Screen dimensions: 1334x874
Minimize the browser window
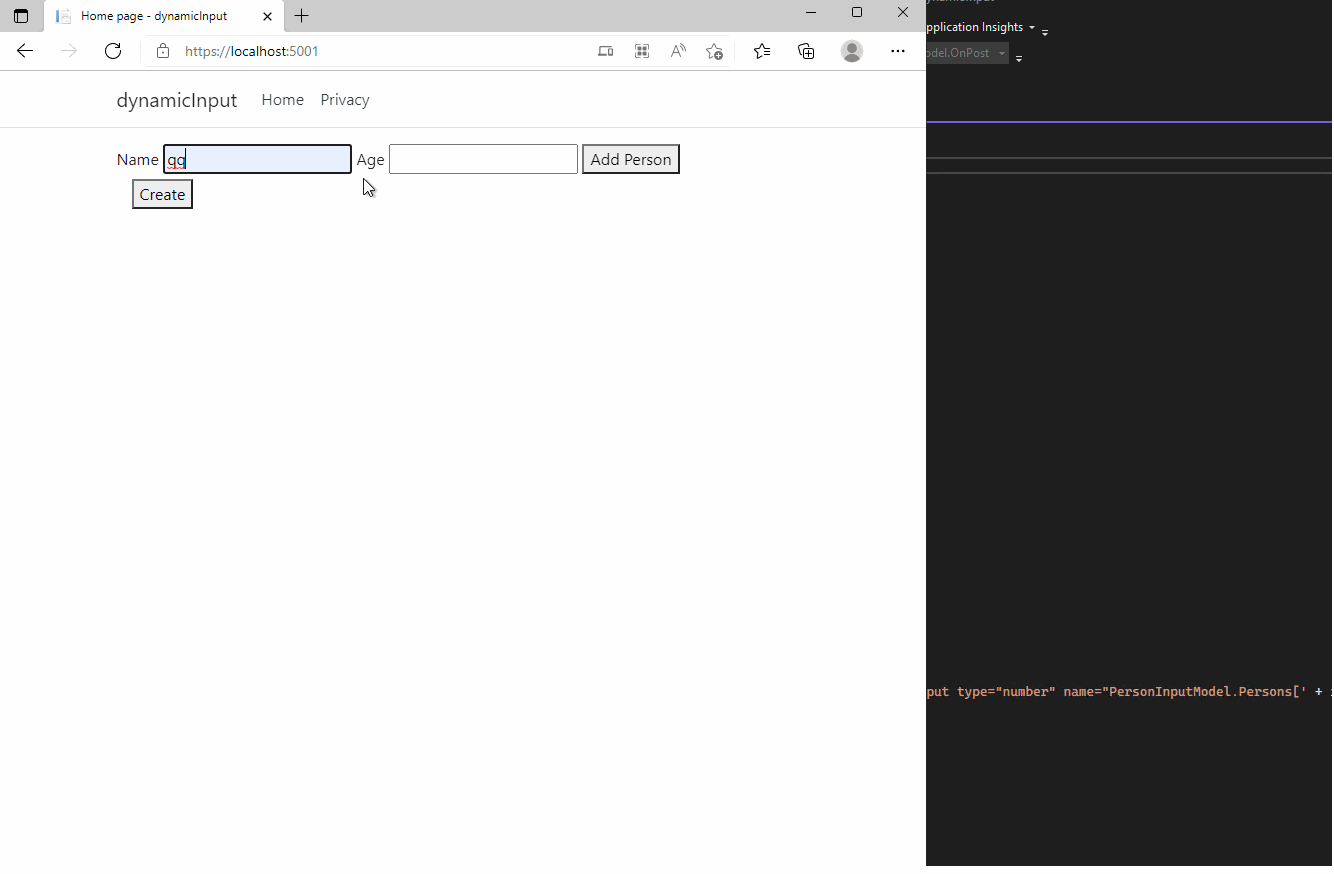[x=811, y=13]
